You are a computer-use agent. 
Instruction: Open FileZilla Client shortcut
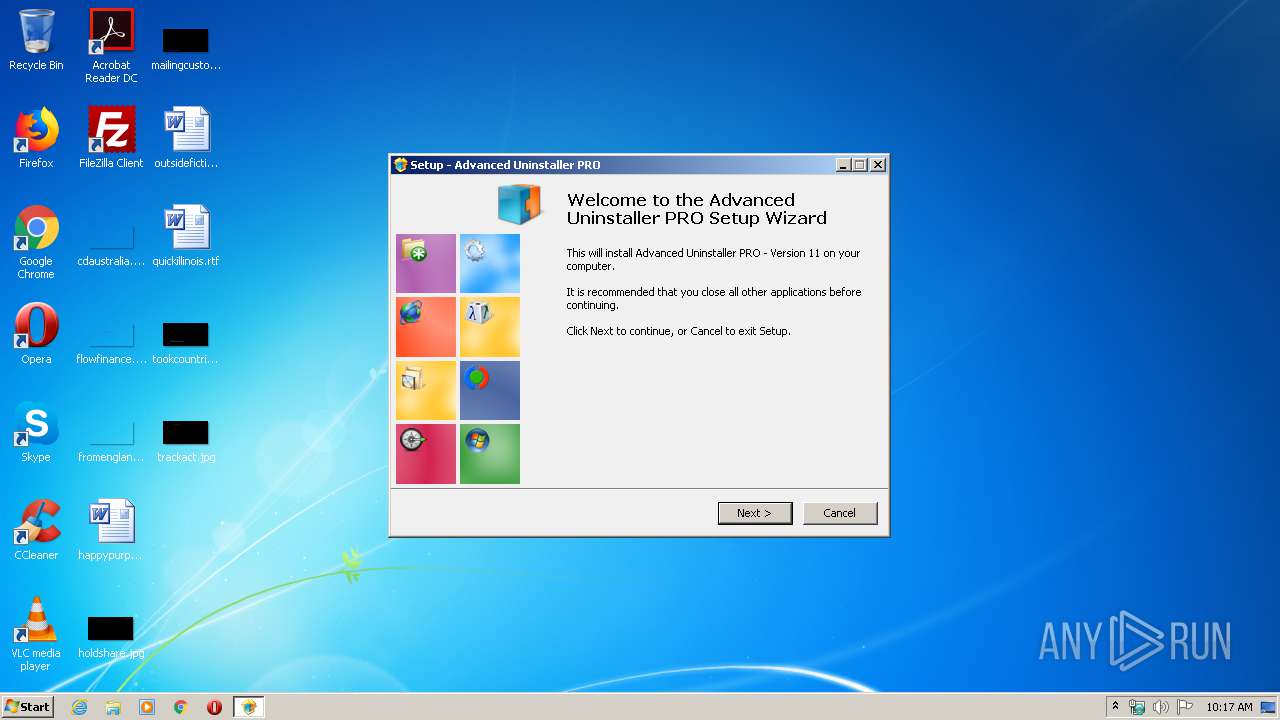[x=111, y=138]
